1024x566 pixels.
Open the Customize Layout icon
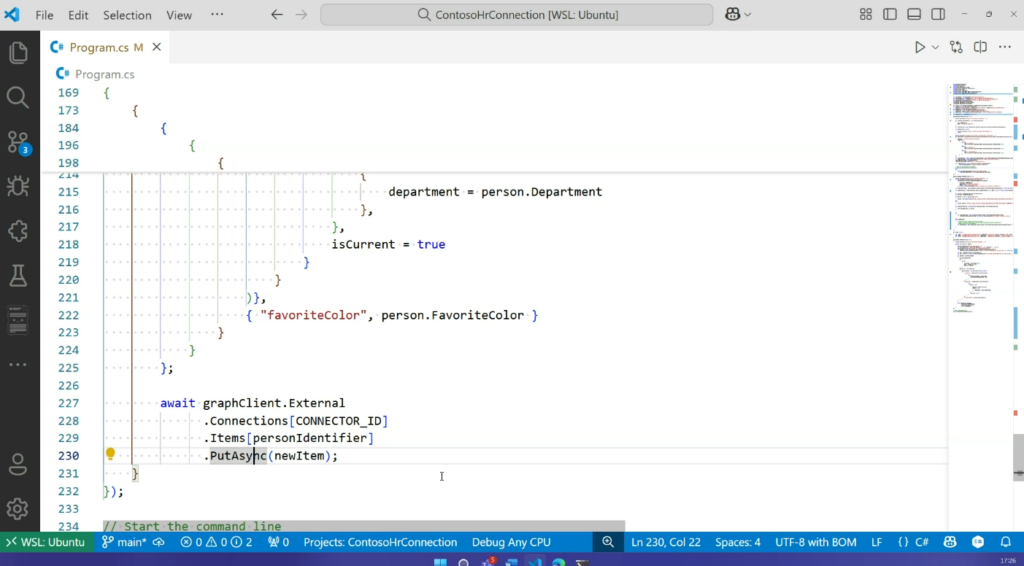[866, 14]
